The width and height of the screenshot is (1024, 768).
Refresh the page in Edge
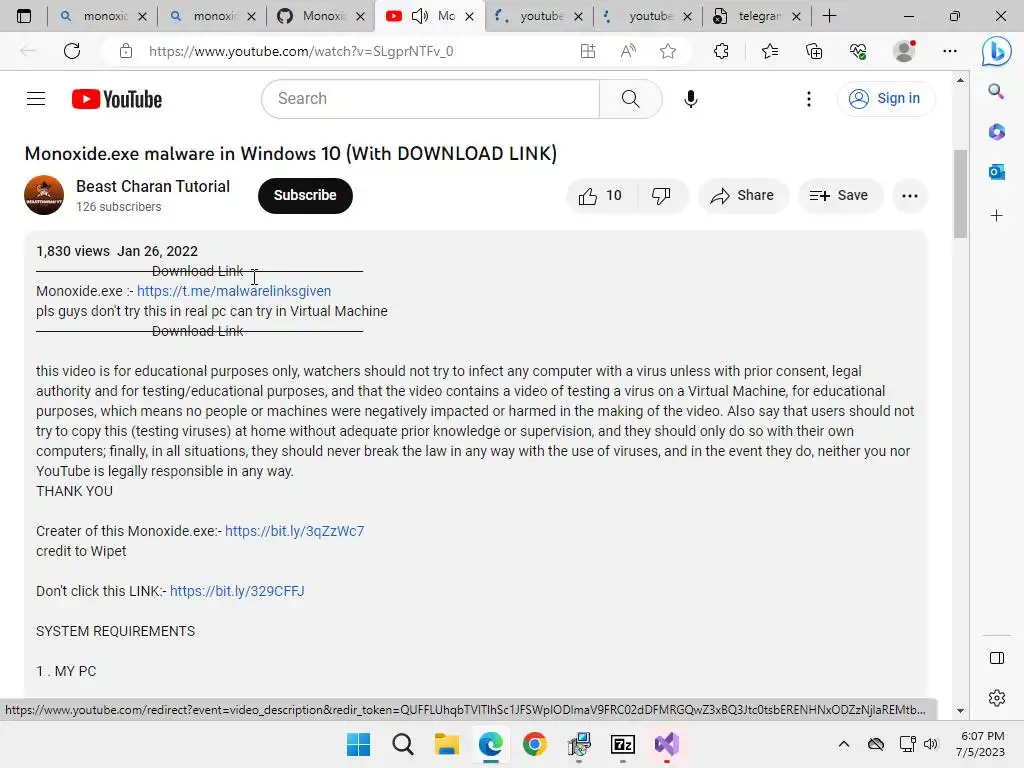[72, 51]
